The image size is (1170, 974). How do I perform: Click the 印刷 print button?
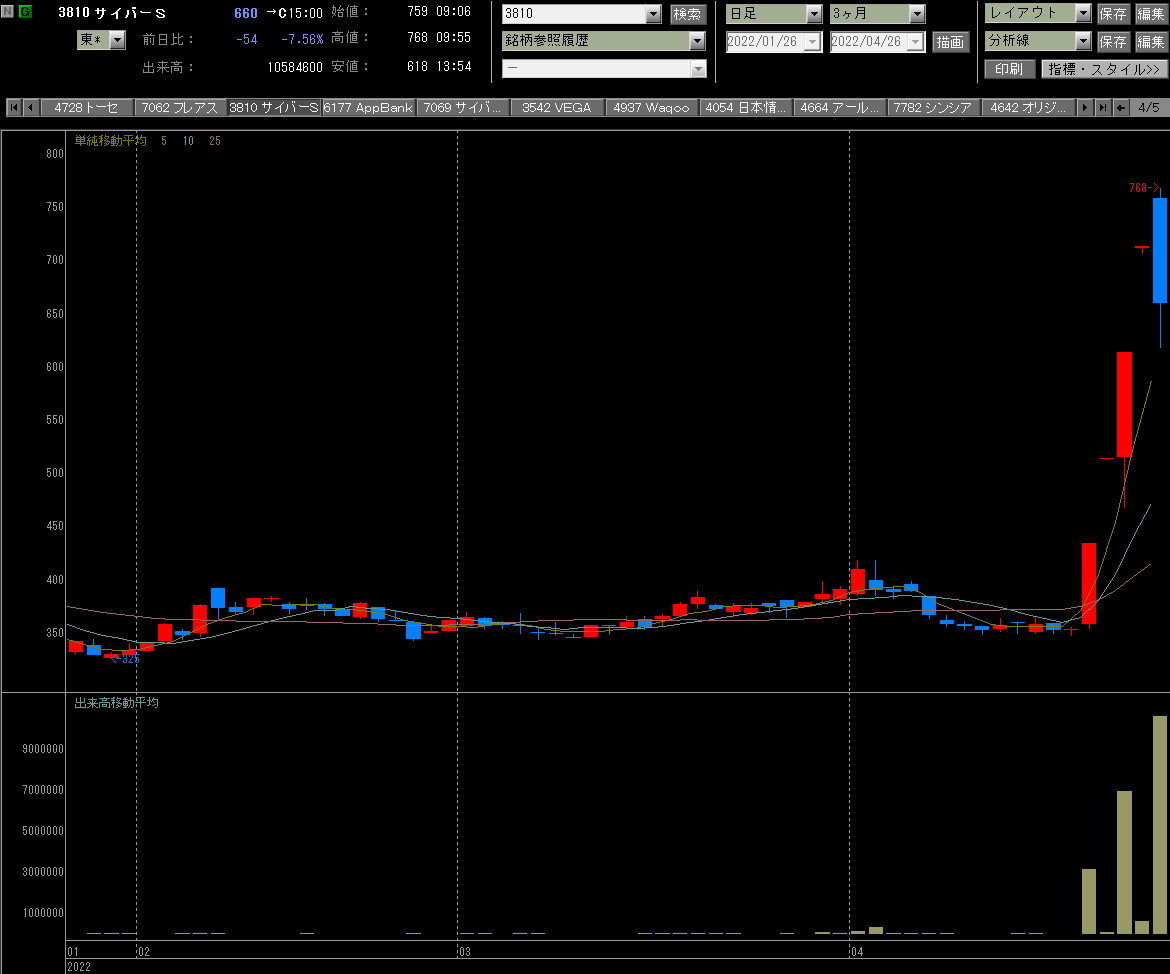pos(1009,69)
